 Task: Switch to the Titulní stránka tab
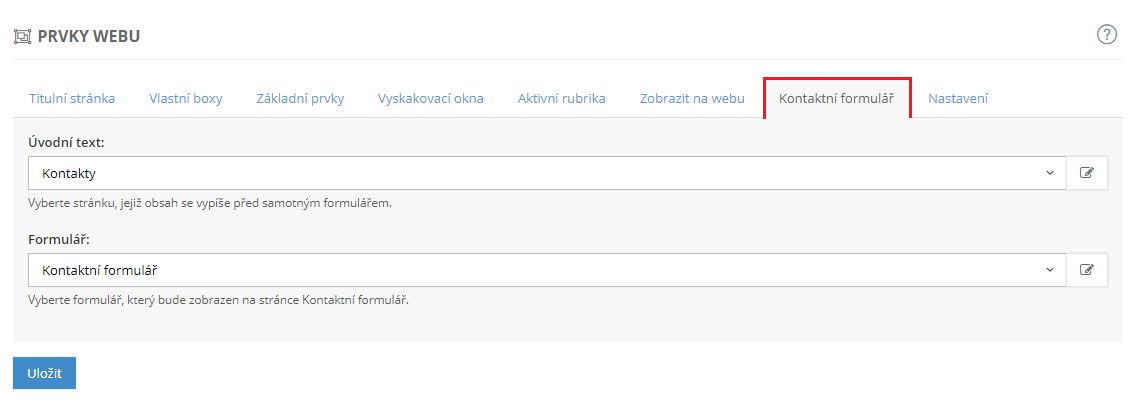[x=72, y=99]
